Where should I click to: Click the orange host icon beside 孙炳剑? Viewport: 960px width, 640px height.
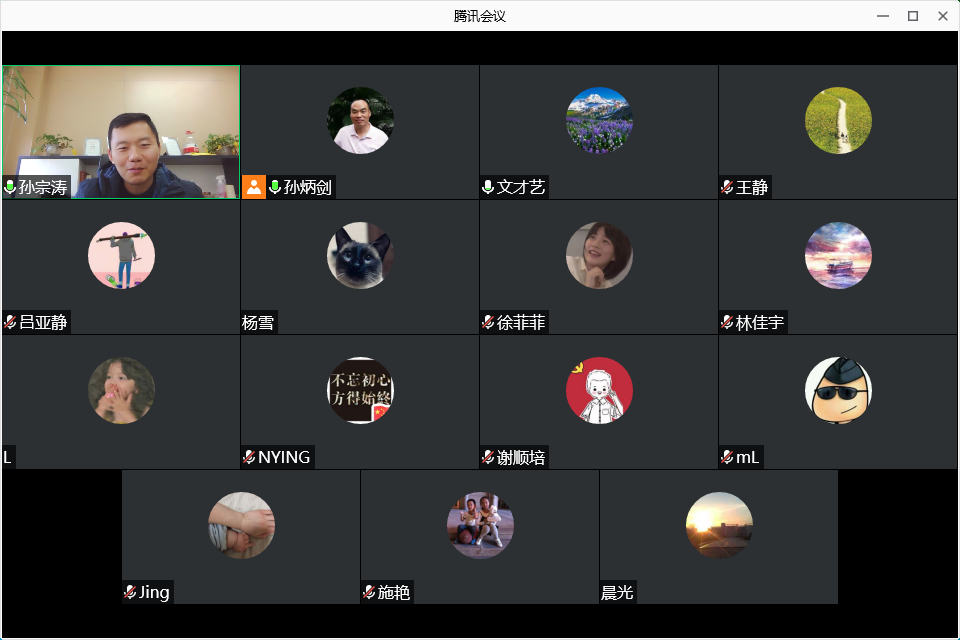click(x=254, y=187)
